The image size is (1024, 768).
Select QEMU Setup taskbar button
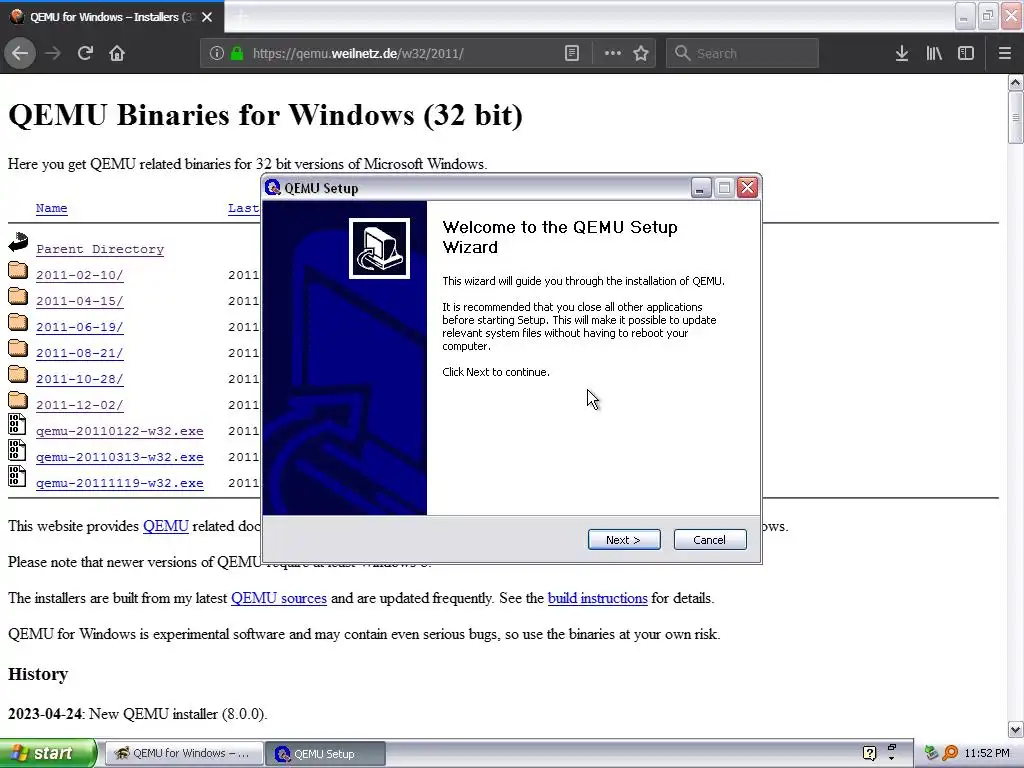click(327, 754)
